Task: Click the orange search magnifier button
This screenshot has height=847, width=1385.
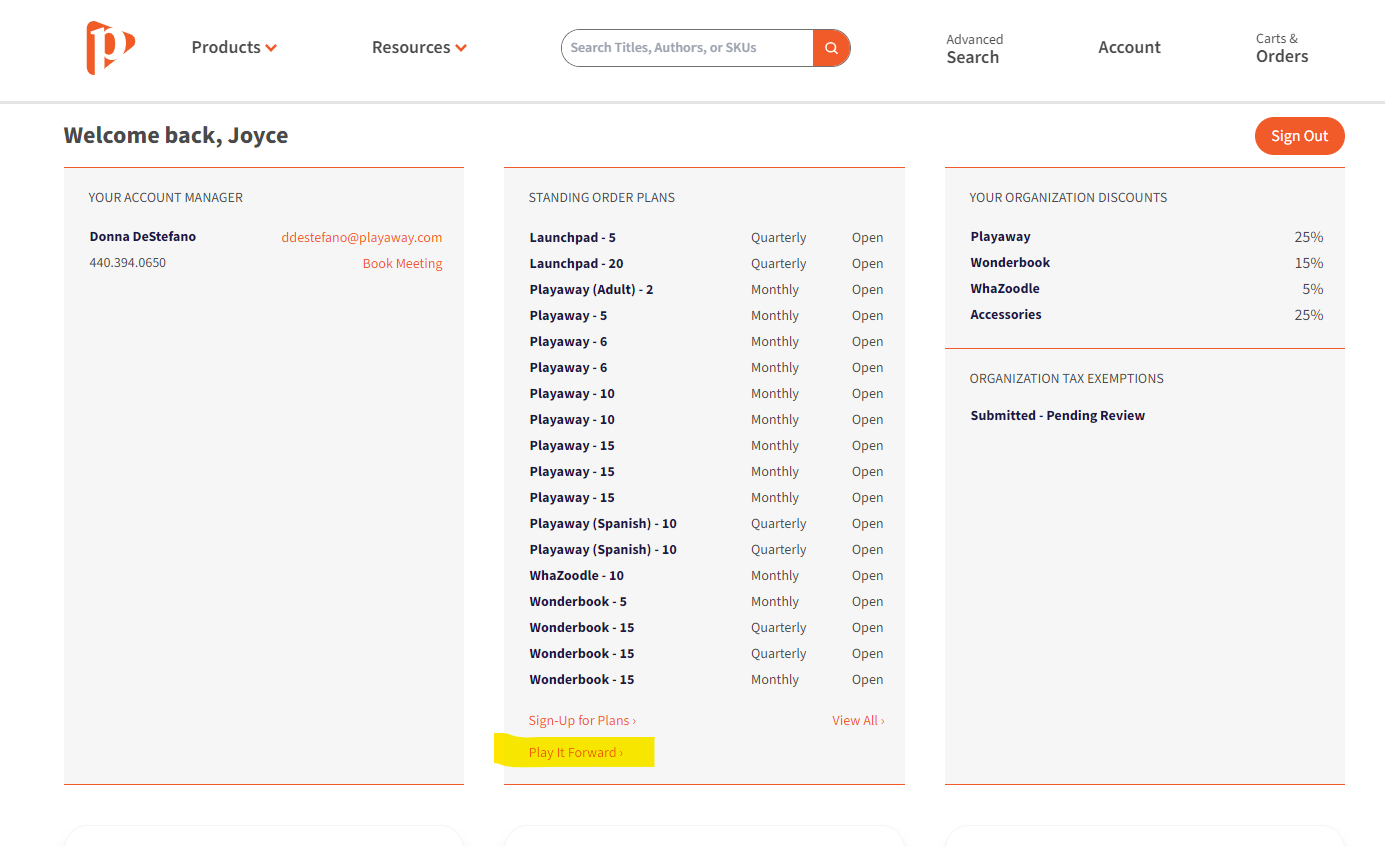Action: coord(831,48)
